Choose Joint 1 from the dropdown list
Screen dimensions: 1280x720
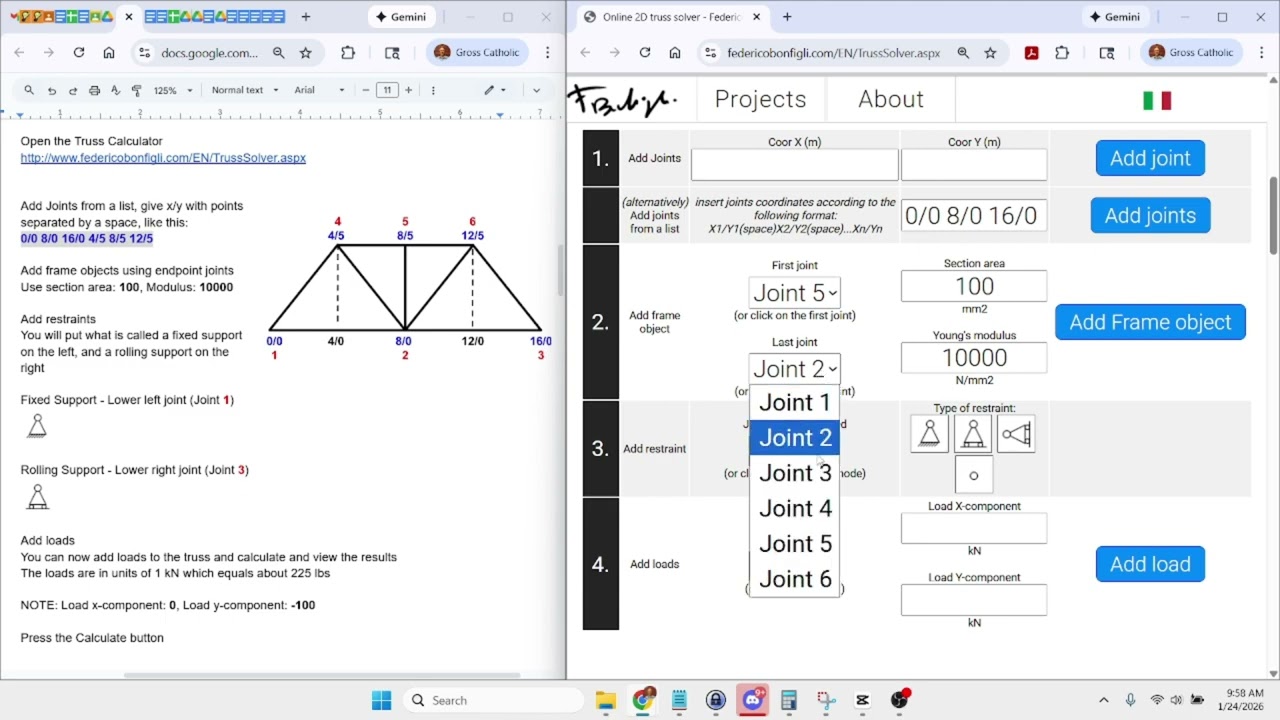click(795, 402)
